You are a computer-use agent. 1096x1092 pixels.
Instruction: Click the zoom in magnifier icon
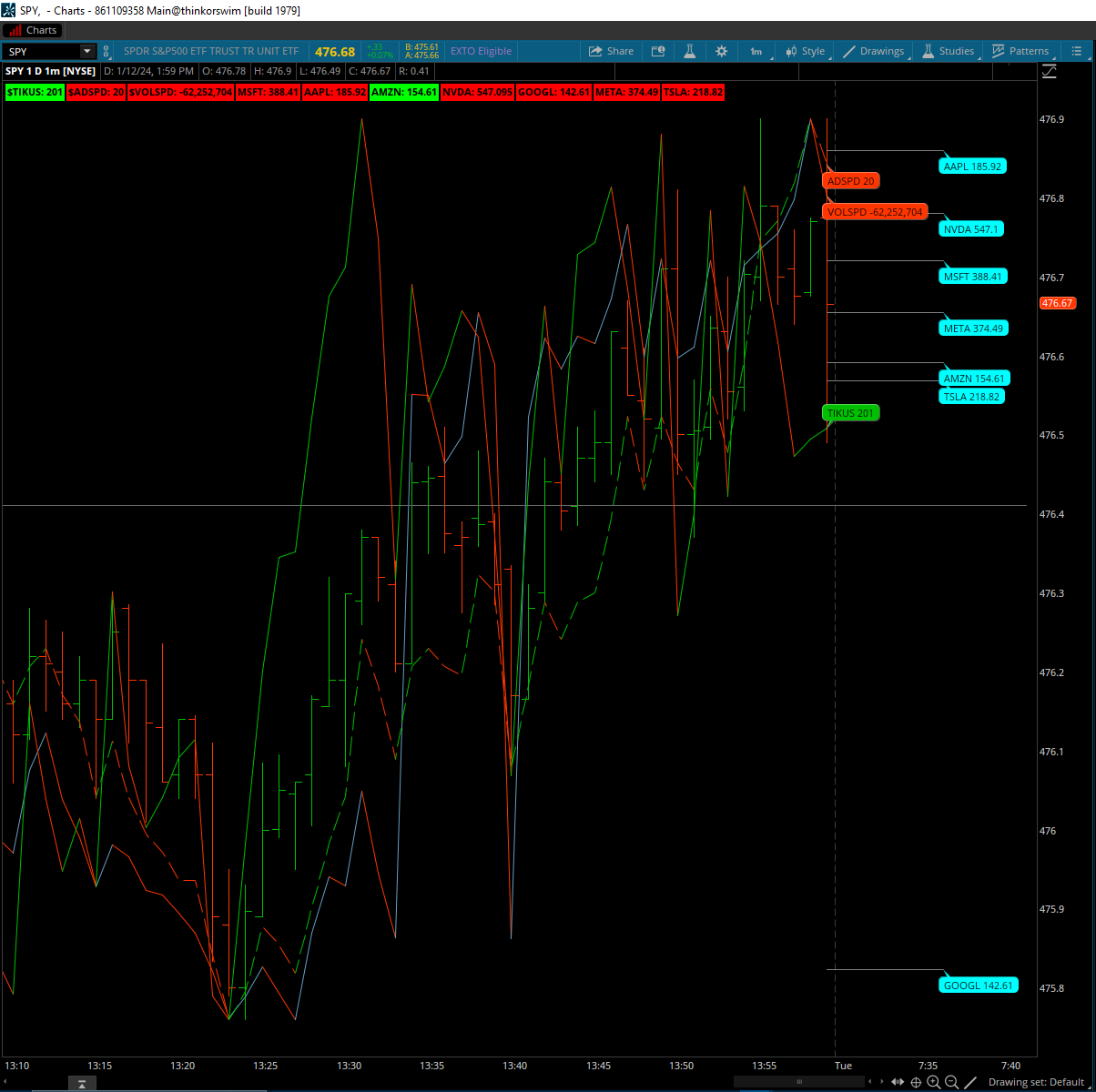(933, 1082)
